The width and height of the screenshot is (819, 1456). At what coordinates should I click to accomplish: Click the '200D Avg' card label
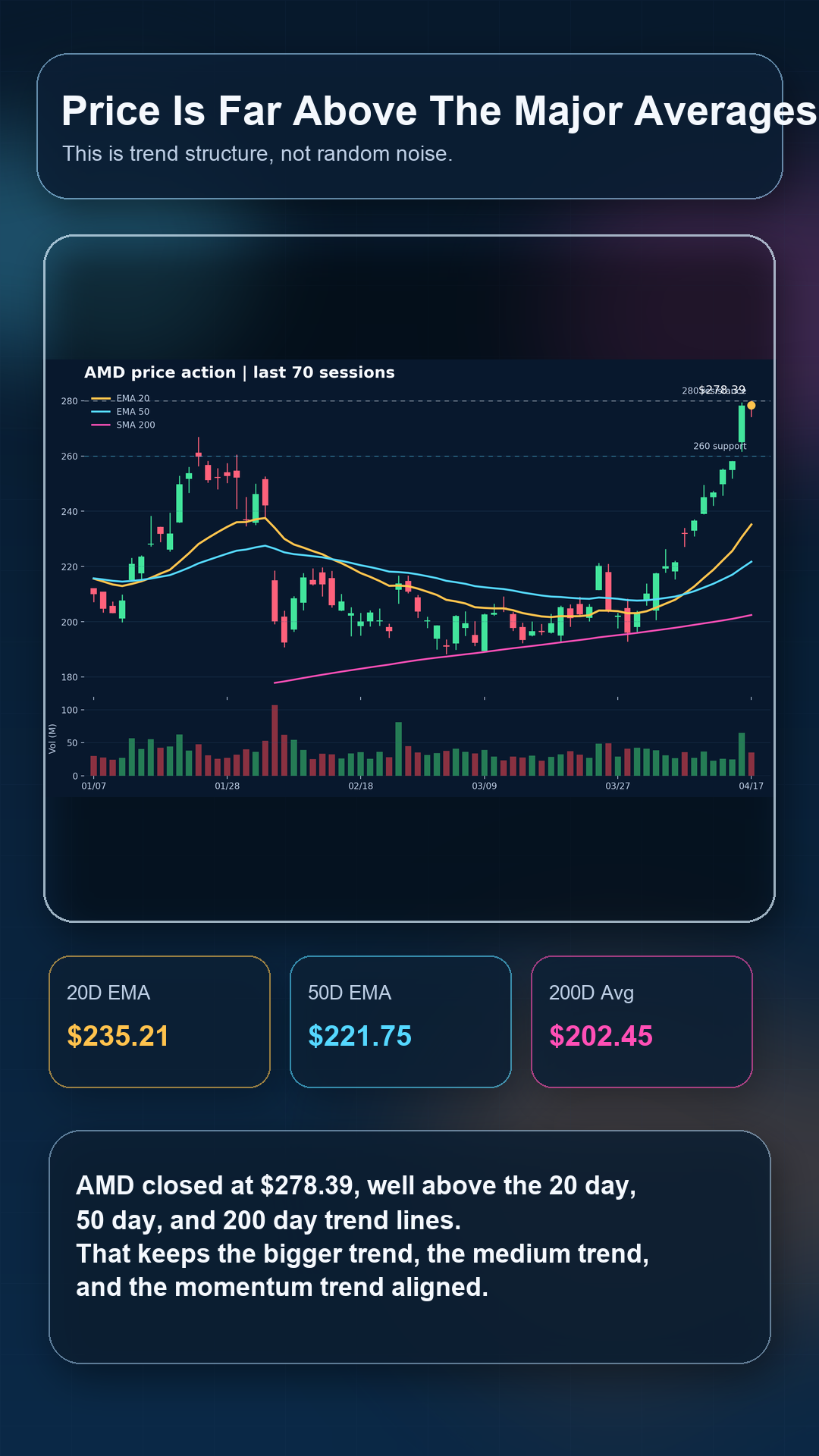pos(591,993)
